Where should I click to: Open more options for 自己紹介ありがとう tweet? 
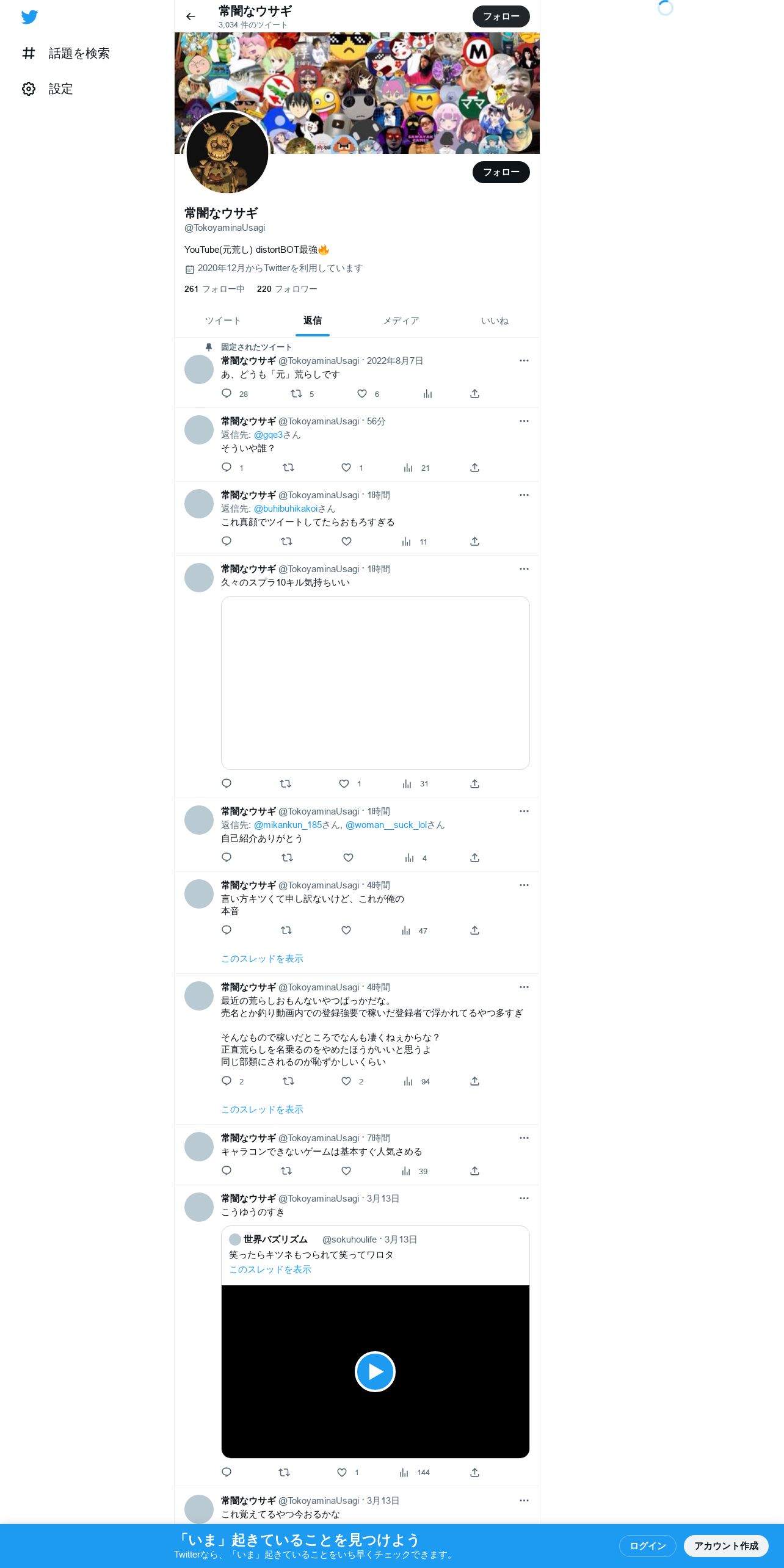[x=524, y=811]
